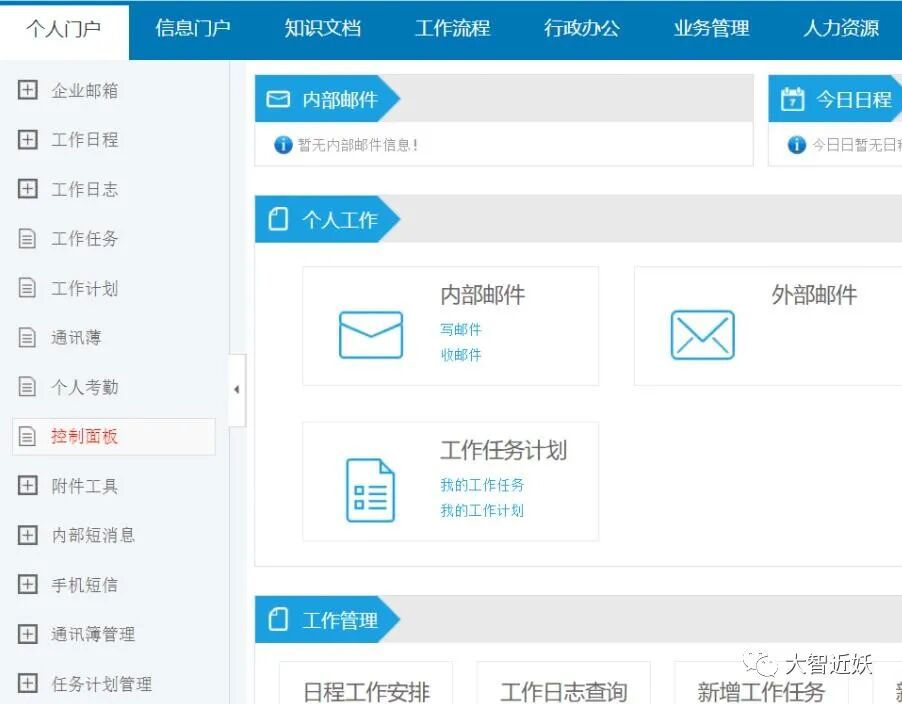
Task: Open the 日程工作安排 card
Action: [x=366, y=683]
